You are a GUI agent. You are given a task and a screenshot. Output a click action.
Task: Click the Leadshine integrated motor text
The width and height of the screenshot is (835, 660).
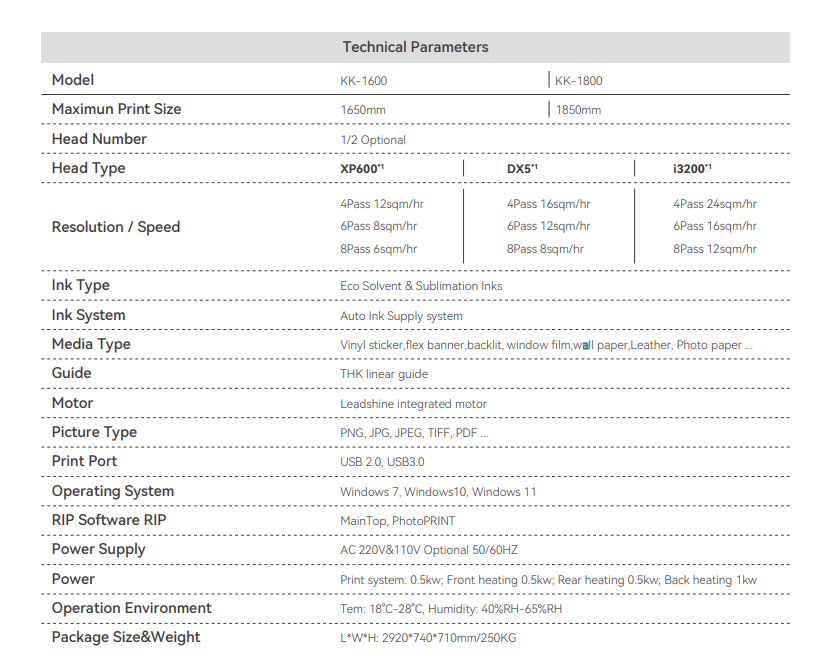pyautogui.click(x=413, y=404)
